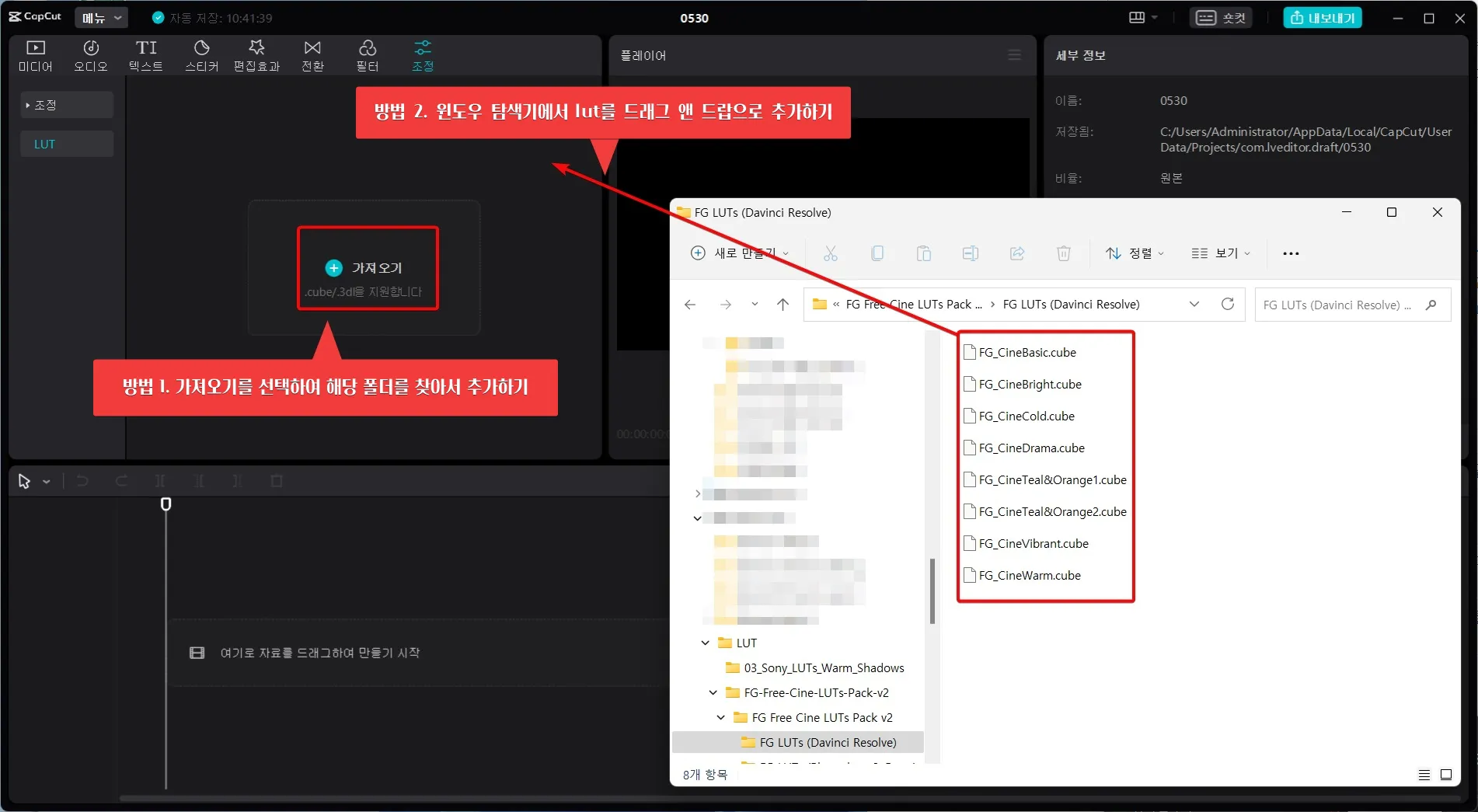
Task: Open the 미디어 (Media) tab
Action: tap(36, 56)
